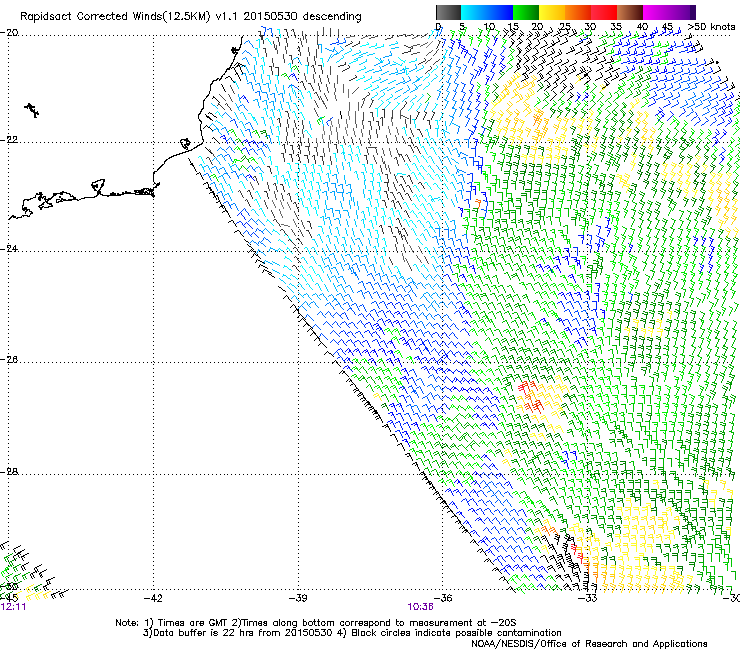This screenshot has width=740, height=650.
Task: Select the '-33' longitude axis label
Action: (588, 599)
